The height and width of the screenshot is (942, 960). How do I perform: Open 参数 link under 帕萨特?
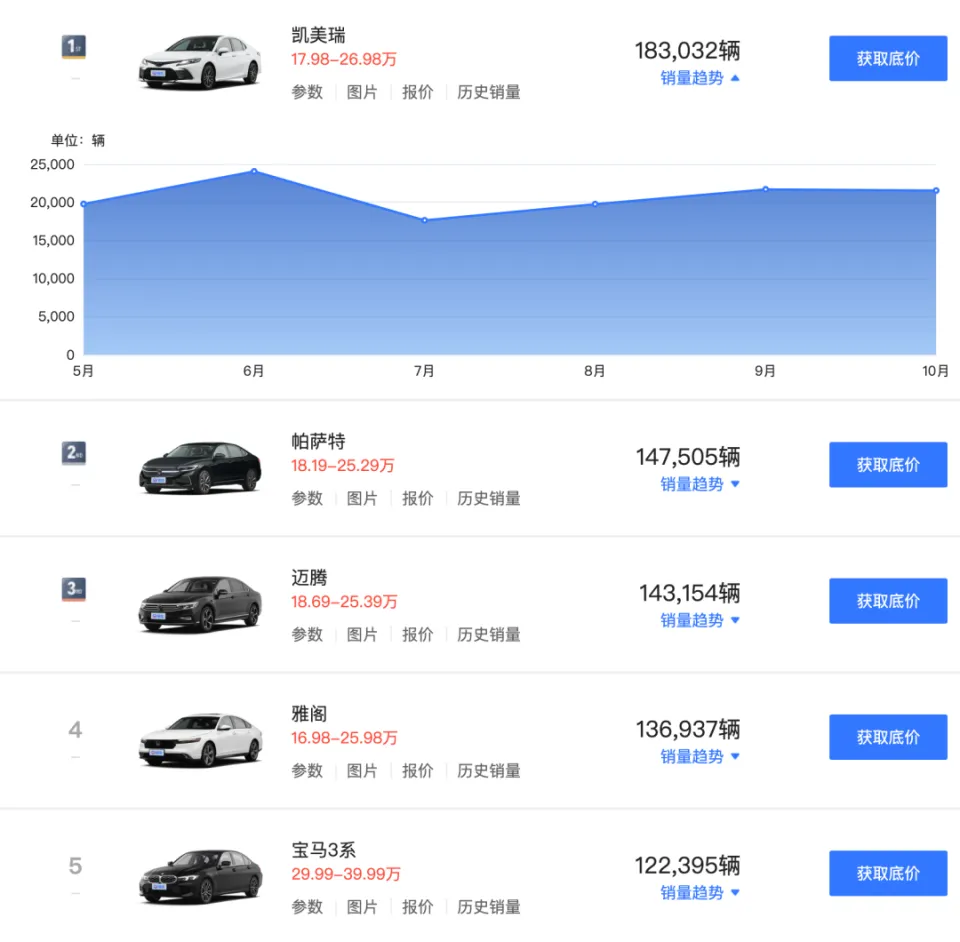point(307,498)
